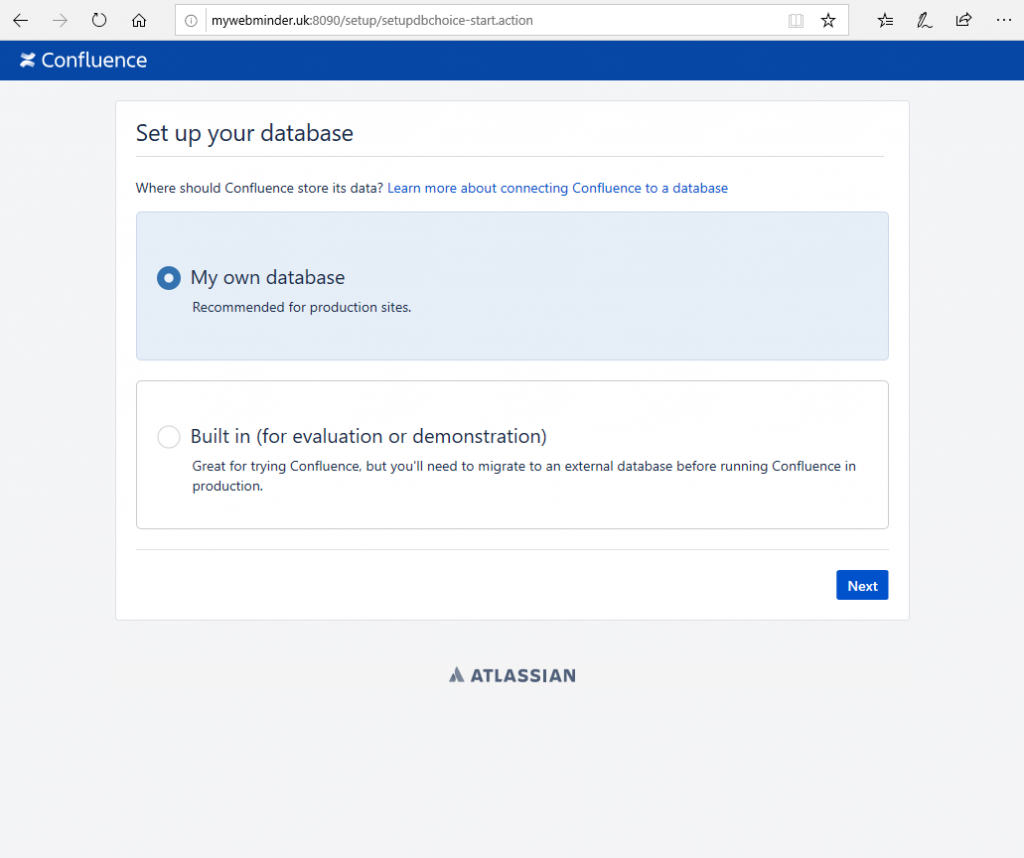Open reading view icon
Image resolution: width=1024 pixels, height=858 pixels.
(795, 20)
